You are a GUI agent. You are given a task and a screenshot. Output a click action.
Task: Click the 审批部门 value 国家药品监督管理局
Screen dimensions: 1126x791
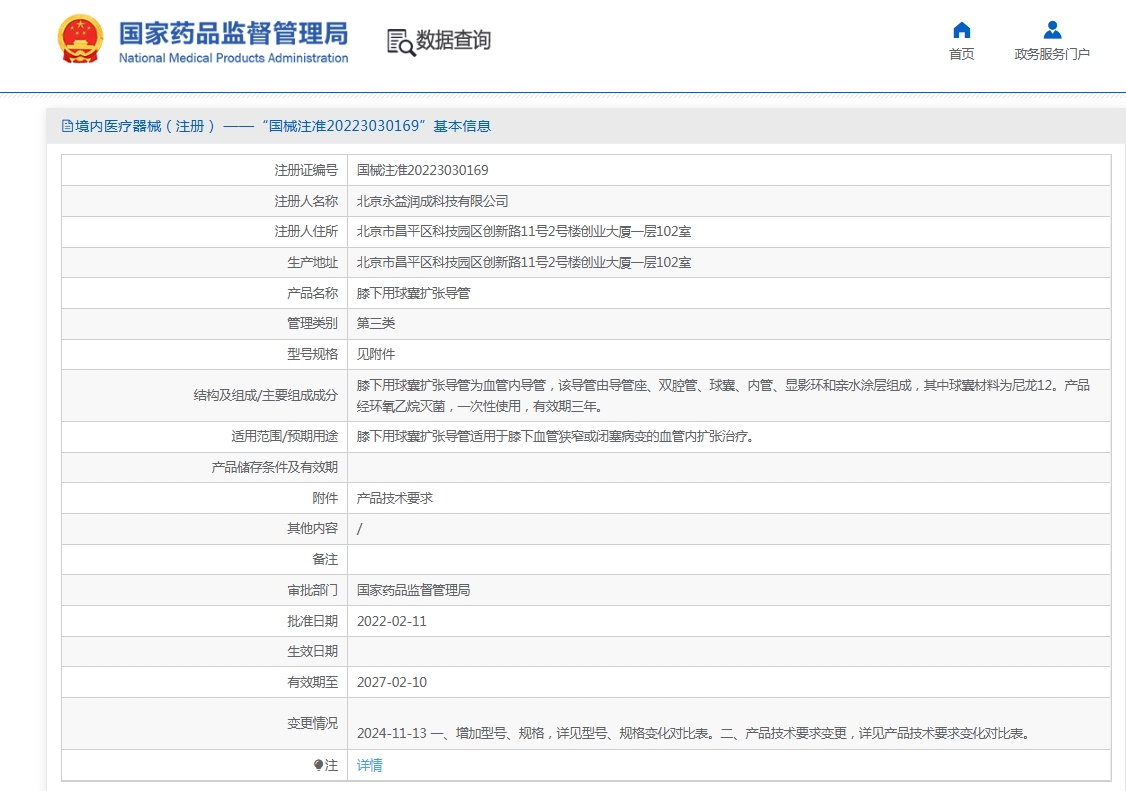tap(413, 590)
